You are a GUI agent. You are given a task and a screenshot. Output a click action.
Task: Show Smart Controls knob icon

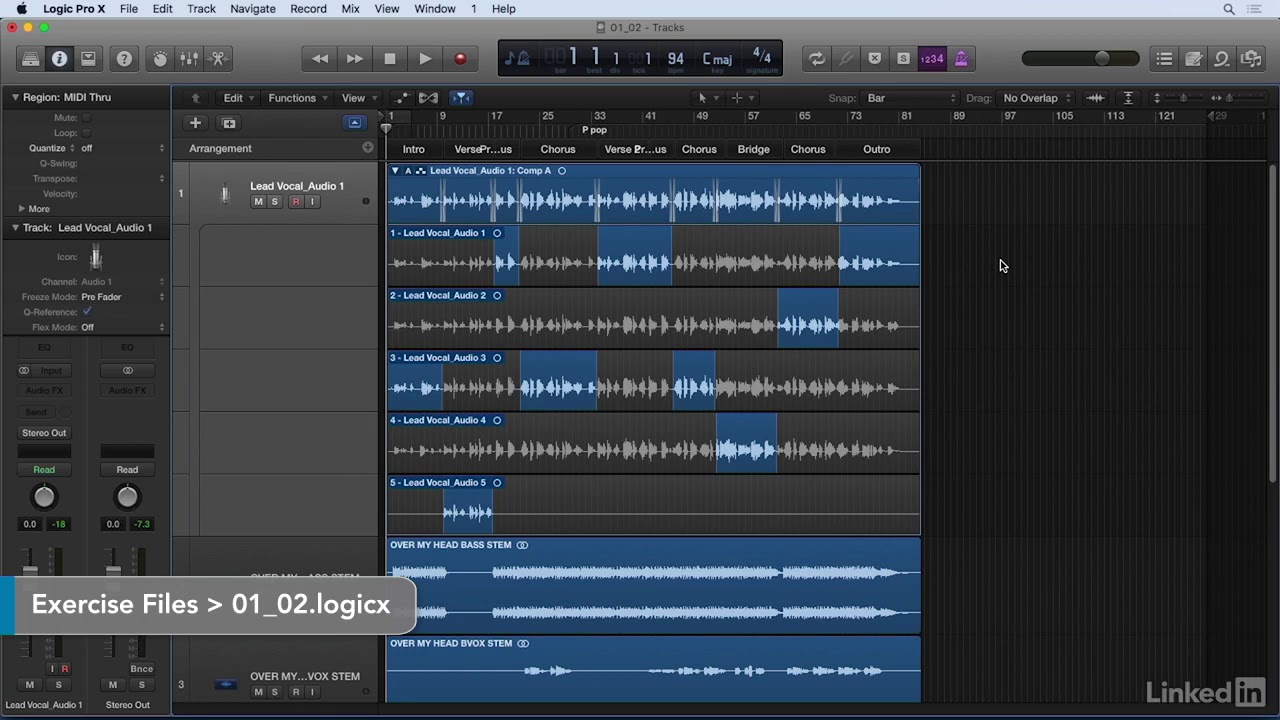(160, 59)
